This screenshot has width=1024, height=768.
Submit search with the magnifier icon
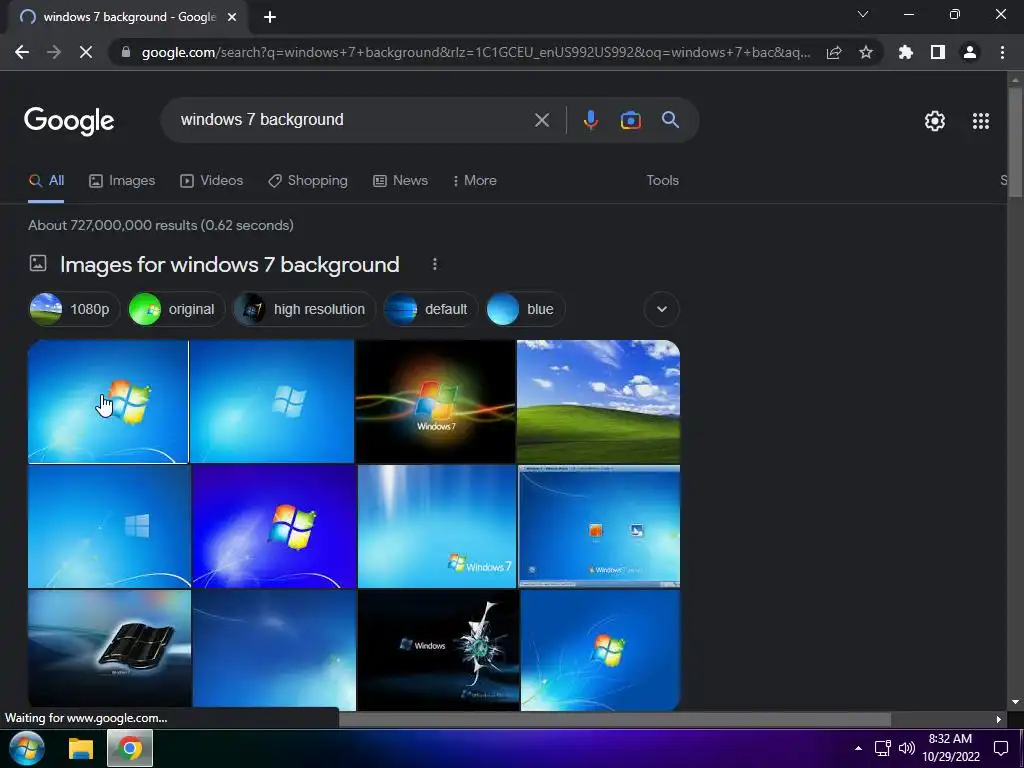[x=670, y=120]
